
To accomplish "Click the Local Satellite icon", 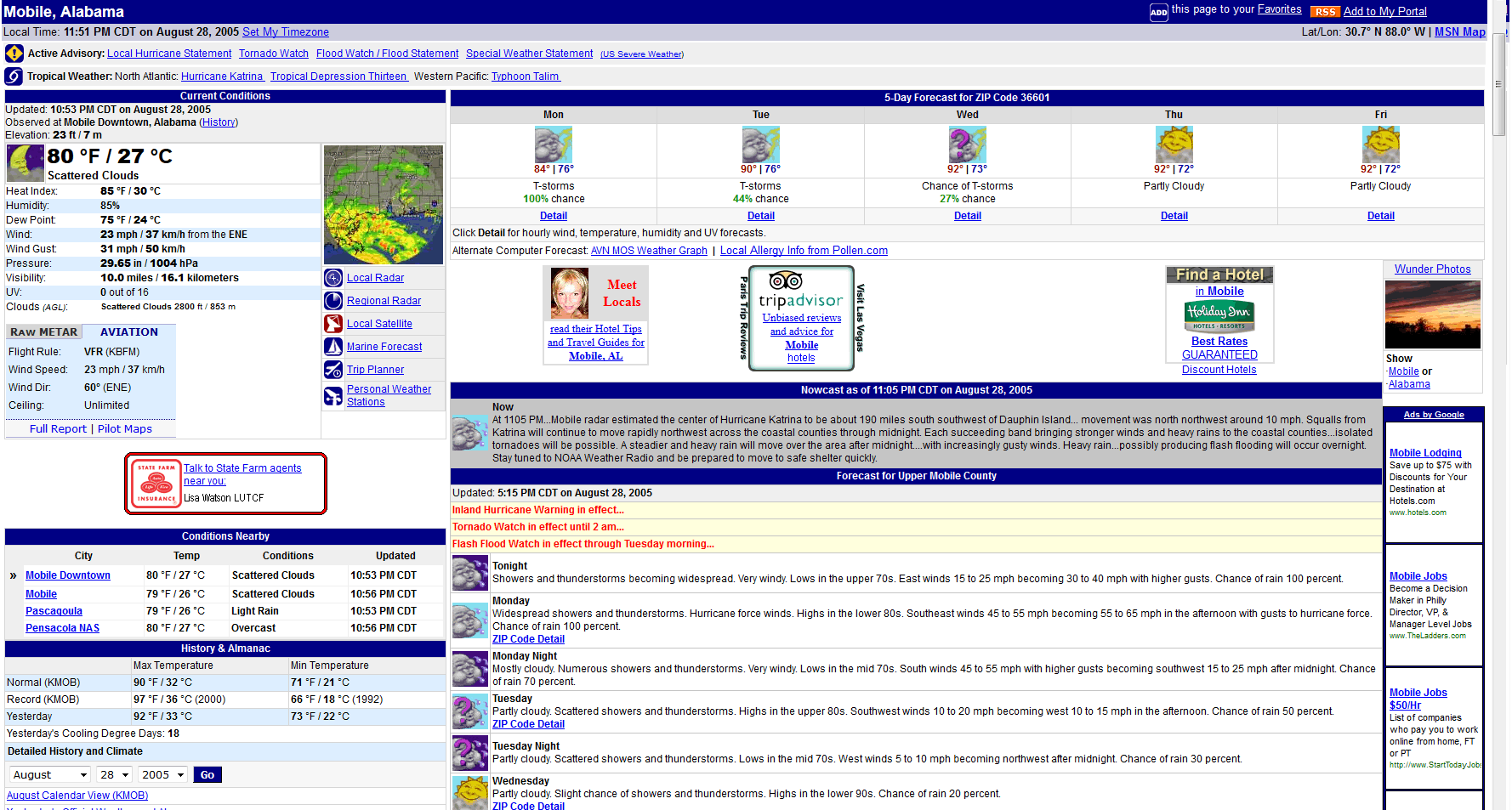I will [333, 324].
